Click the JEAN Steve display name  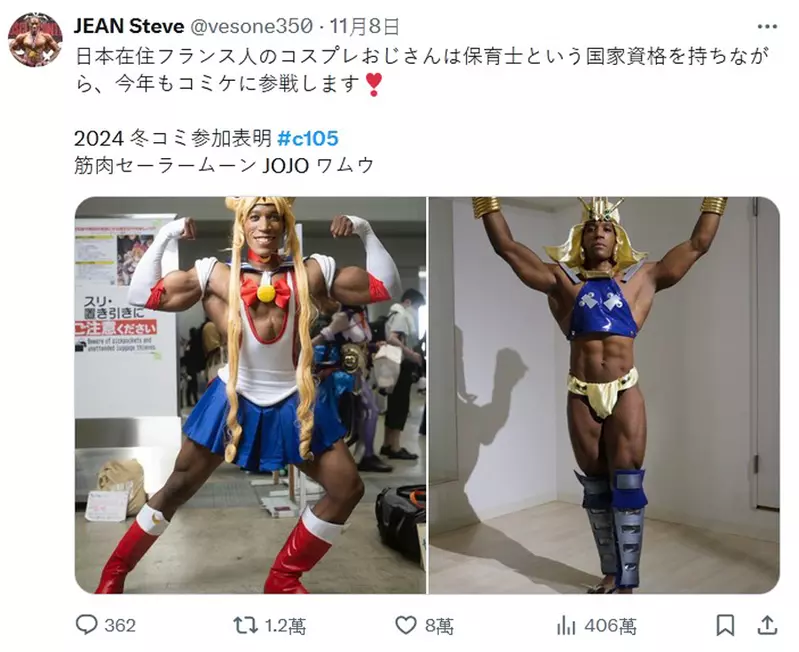coord(129,26)
